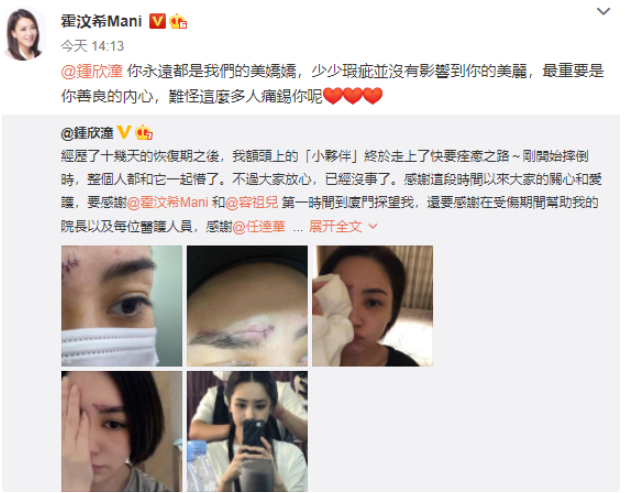Click the crown membership badge beside 霍汶希Mani

click(178, 21)
